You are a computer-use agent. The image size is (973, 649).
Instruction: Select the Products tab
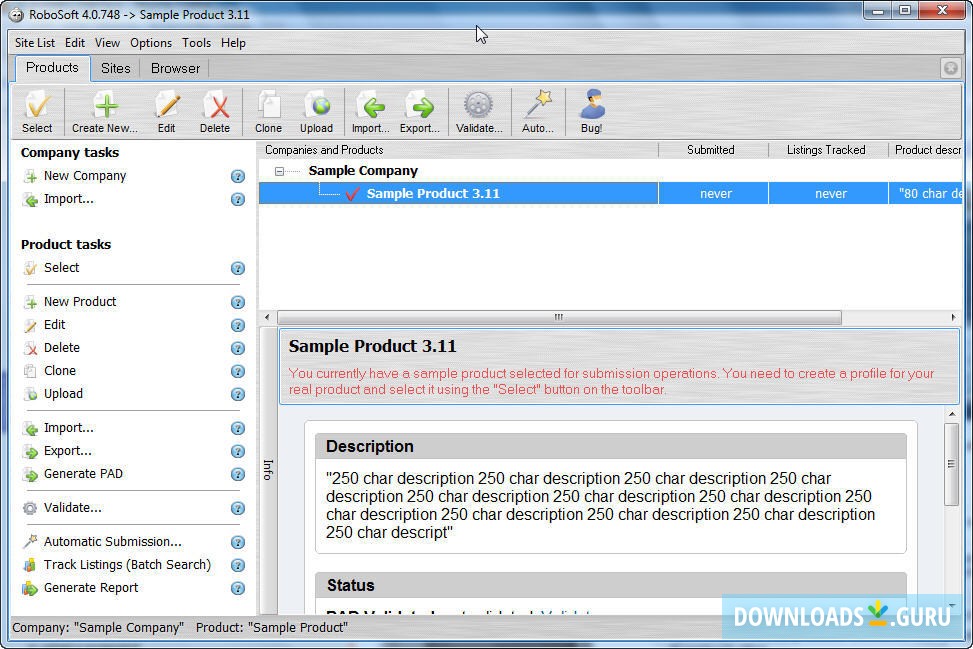point(52,68)
